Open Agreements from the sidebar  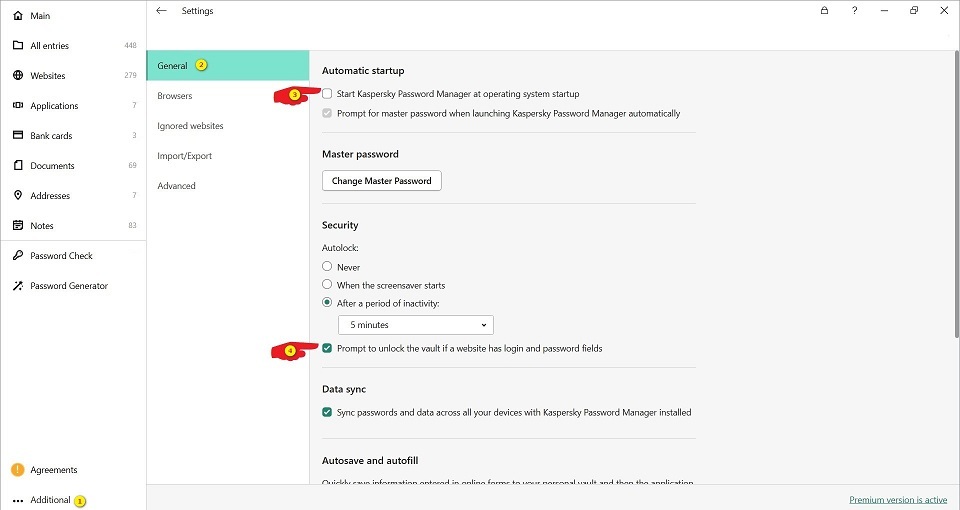54,470
